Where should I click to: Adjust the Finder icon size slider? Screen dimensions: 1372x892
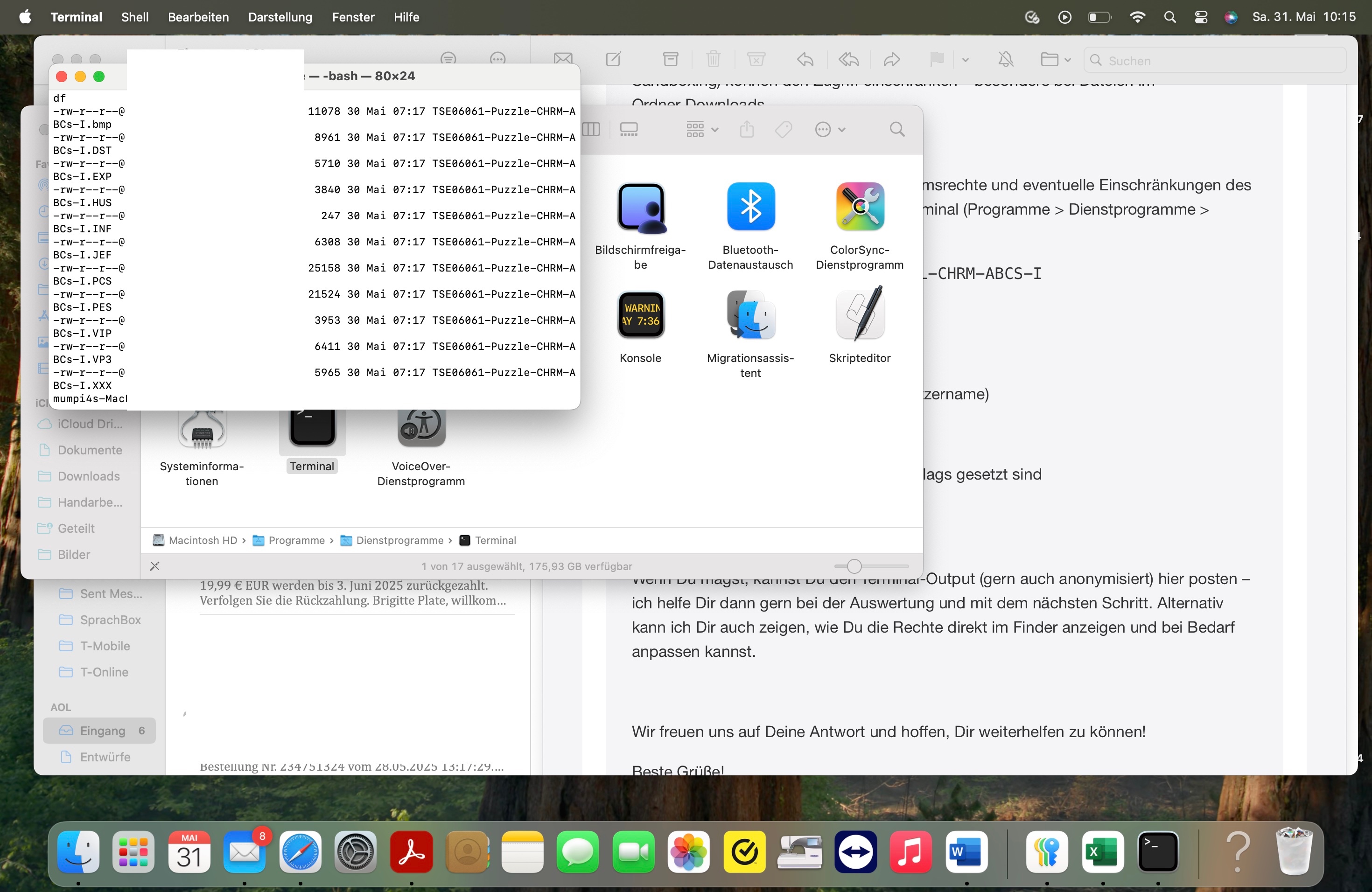click(x=854, y=566)
